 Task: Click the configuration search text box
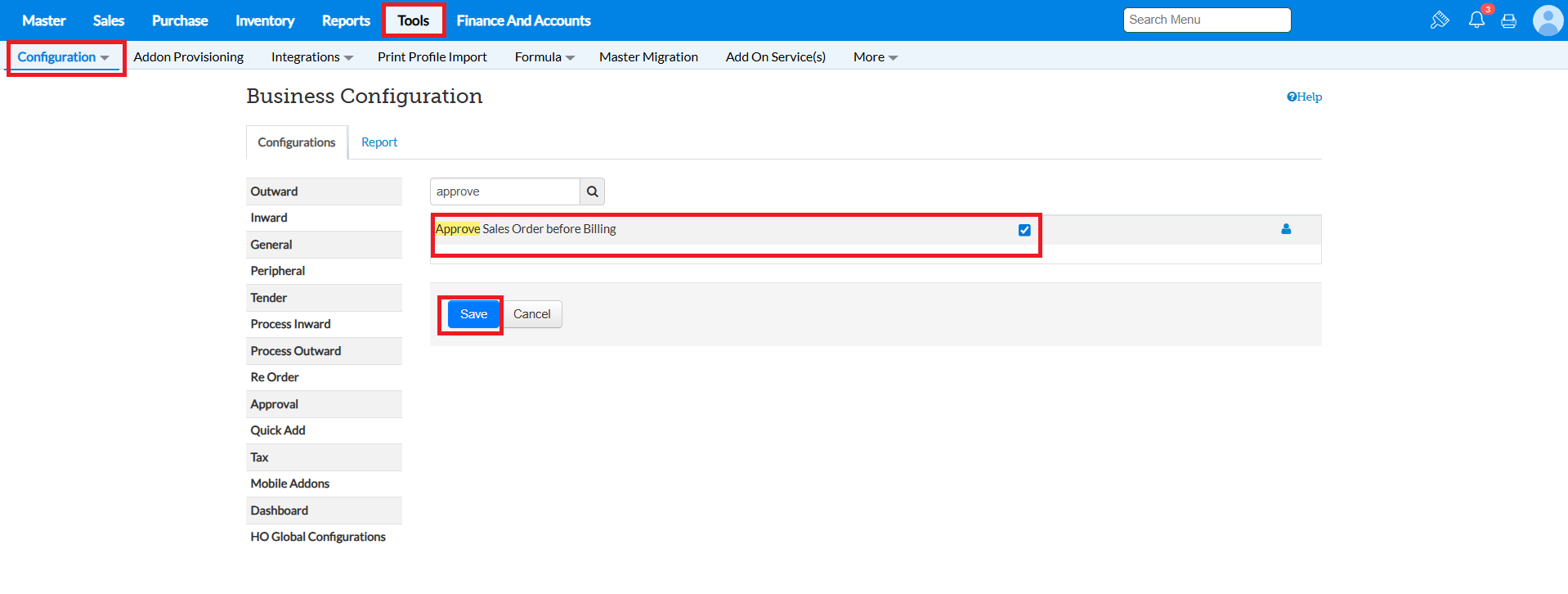coord(504,191)
